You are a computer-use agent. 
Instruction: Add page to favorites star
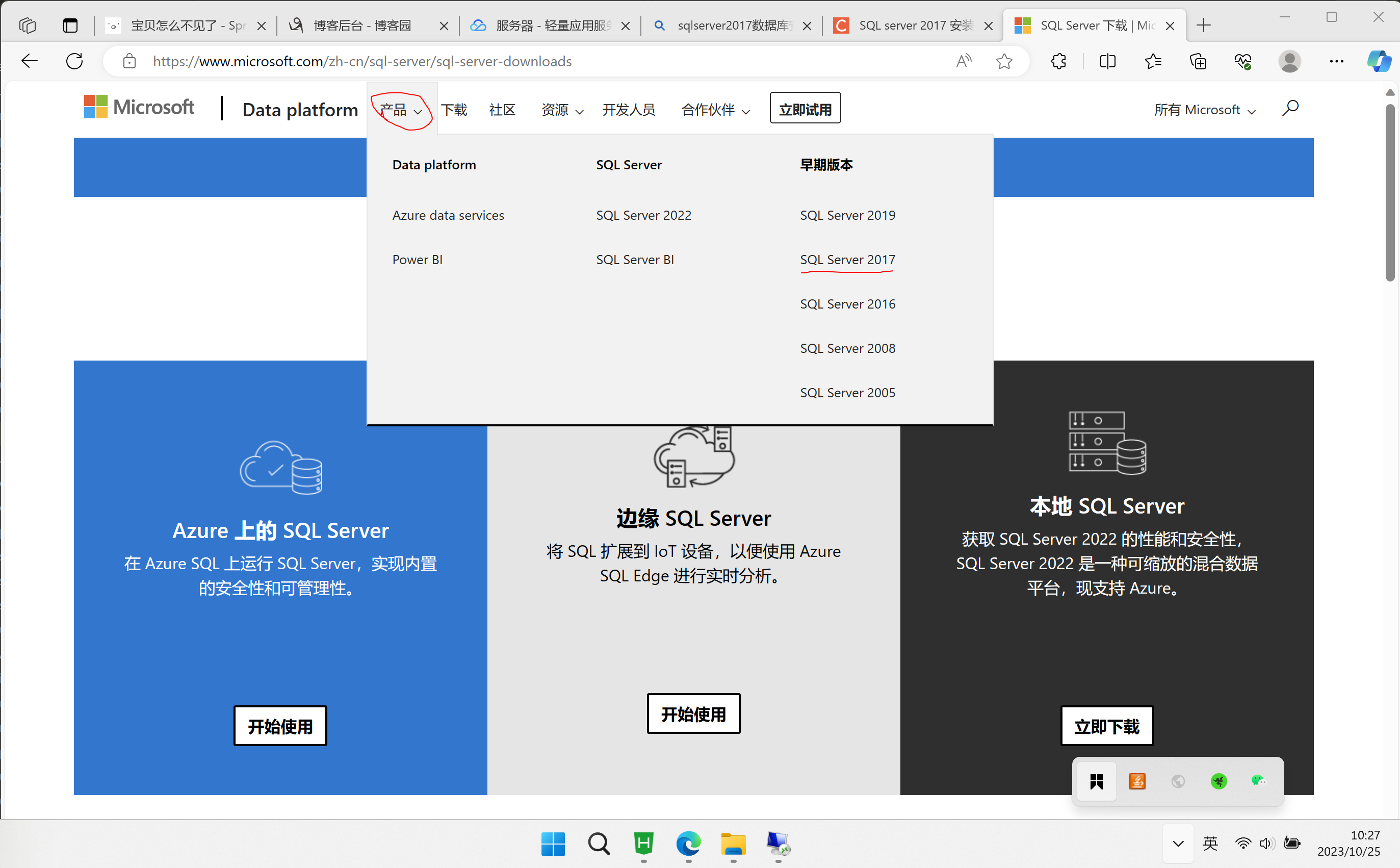pos(1004,61)
